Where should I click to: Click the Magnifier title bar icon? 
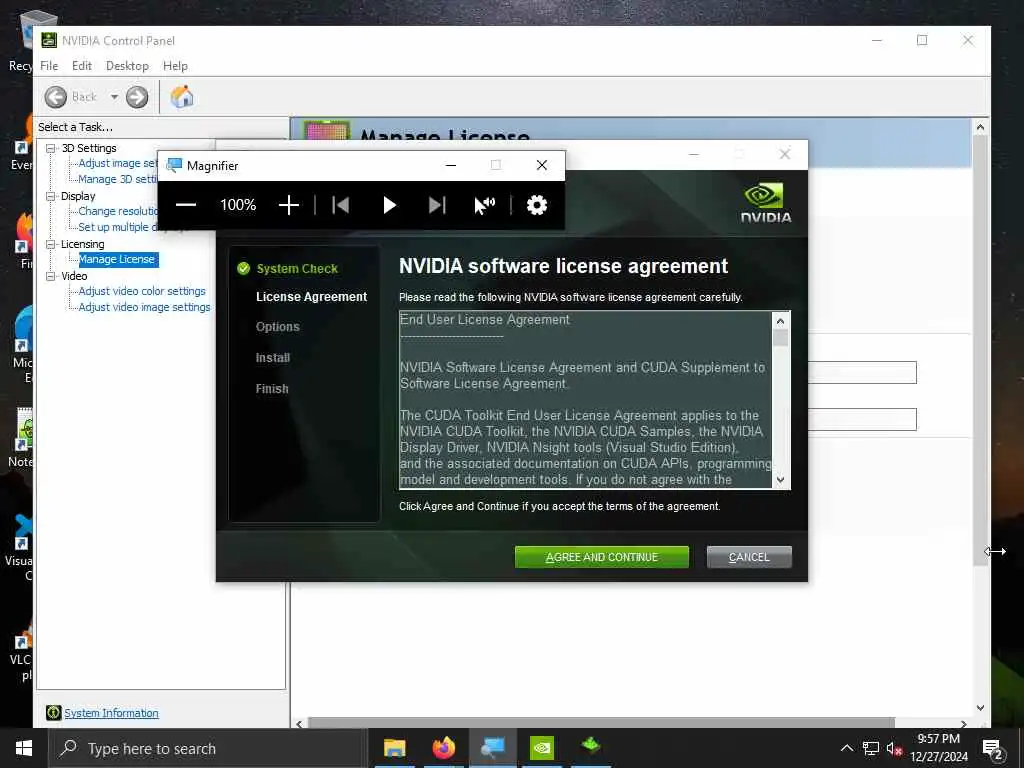tap(174, 165)
